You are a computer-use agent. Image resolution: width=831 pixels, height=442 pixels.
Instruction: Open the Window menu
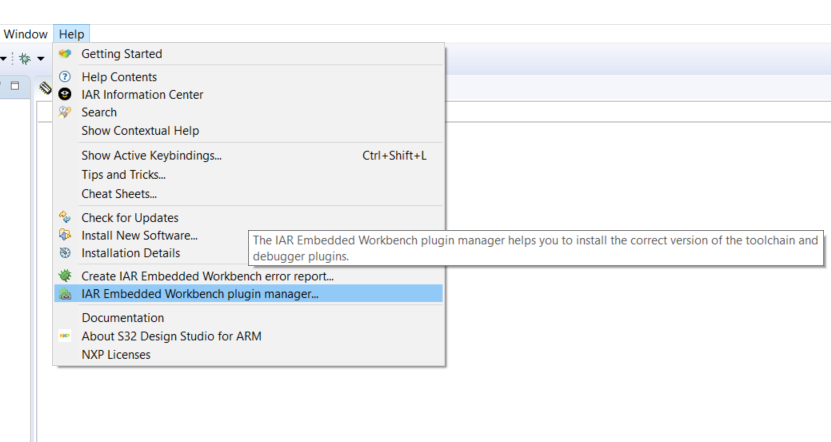pos(25,34)
